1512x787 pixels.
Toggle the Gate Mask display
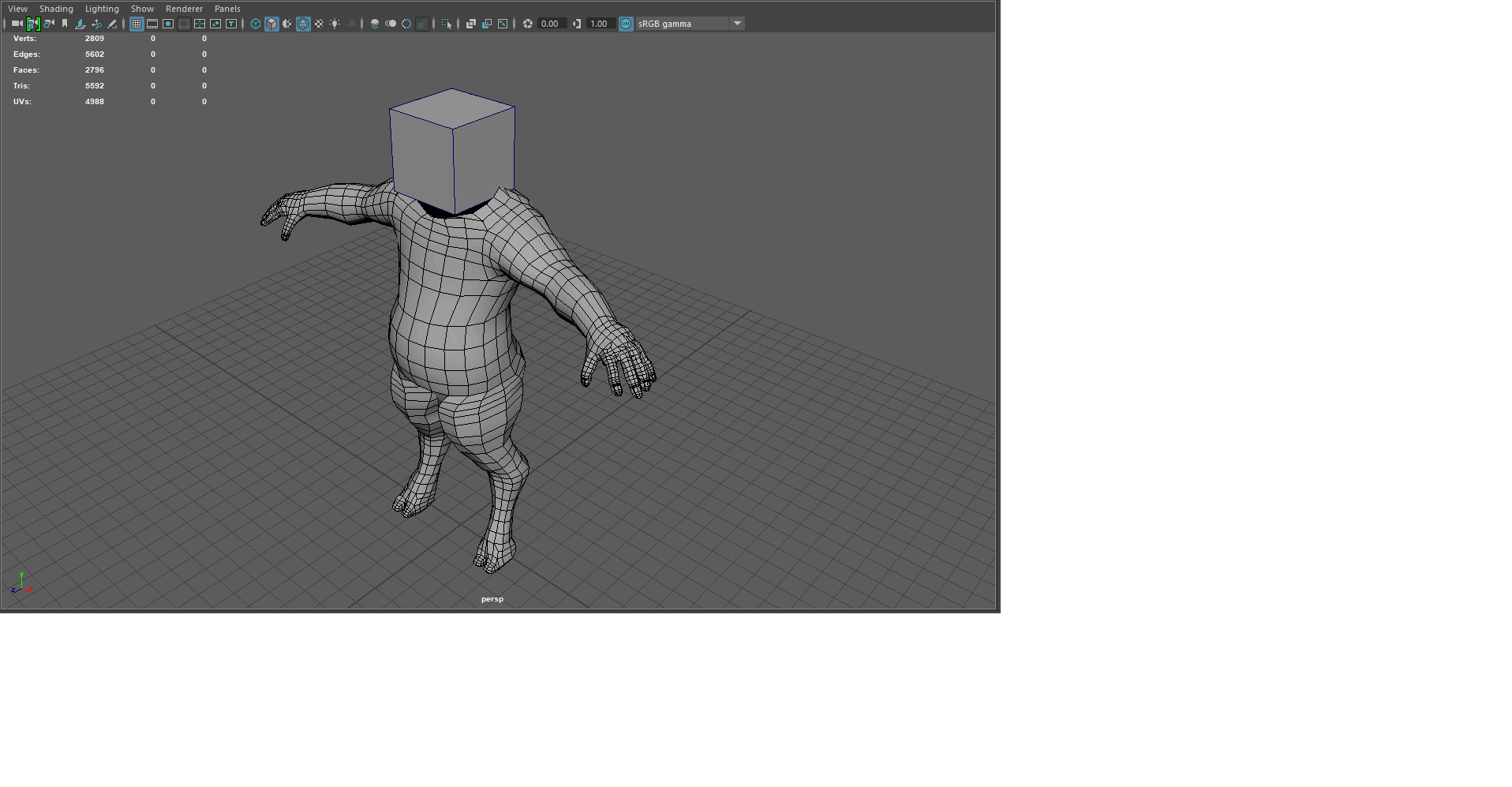coord(184,24)
